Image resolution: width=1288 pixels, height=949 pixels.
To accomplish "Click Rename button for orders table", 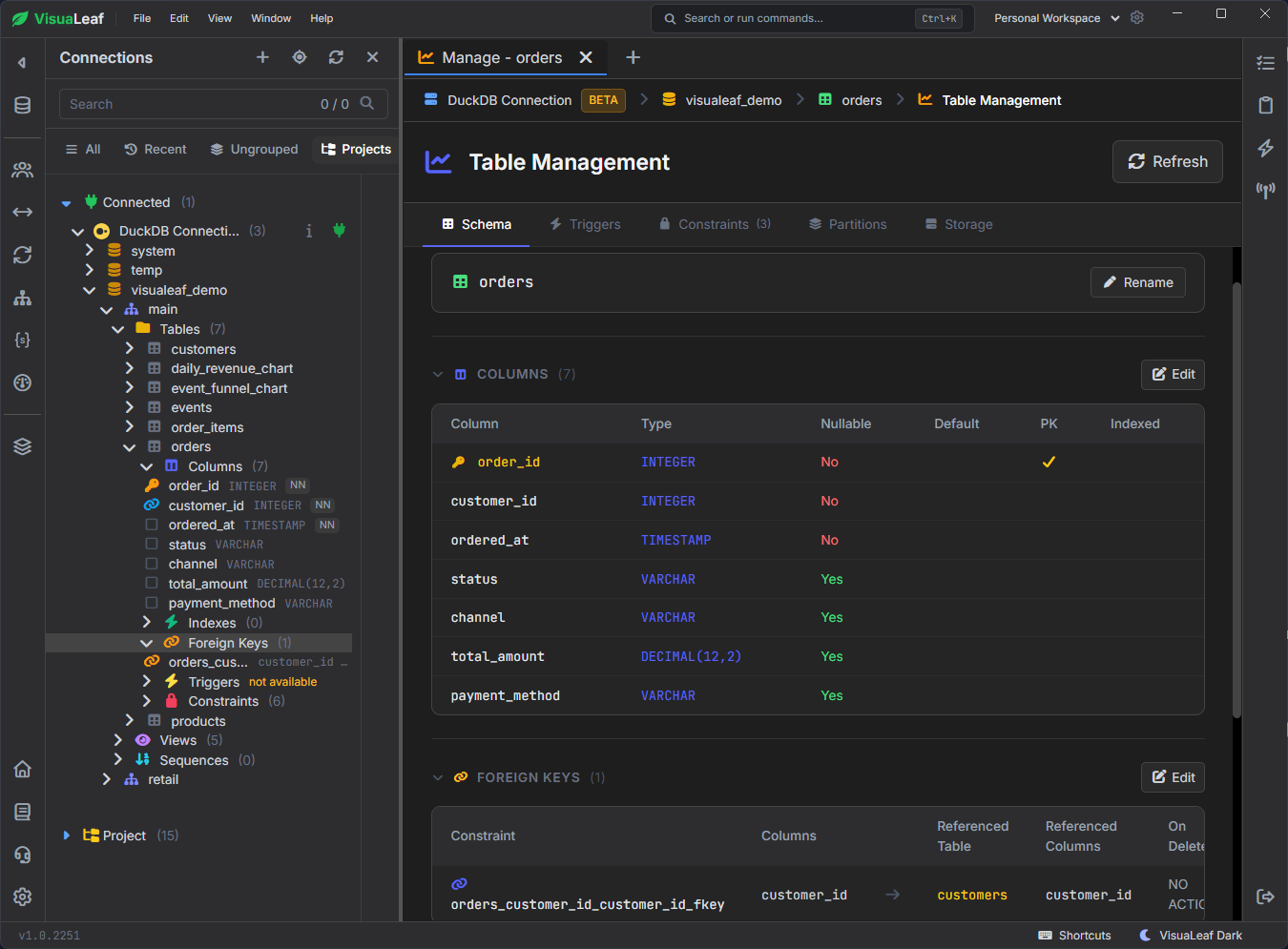I will pyautogui.click(x=1137, y=282).
